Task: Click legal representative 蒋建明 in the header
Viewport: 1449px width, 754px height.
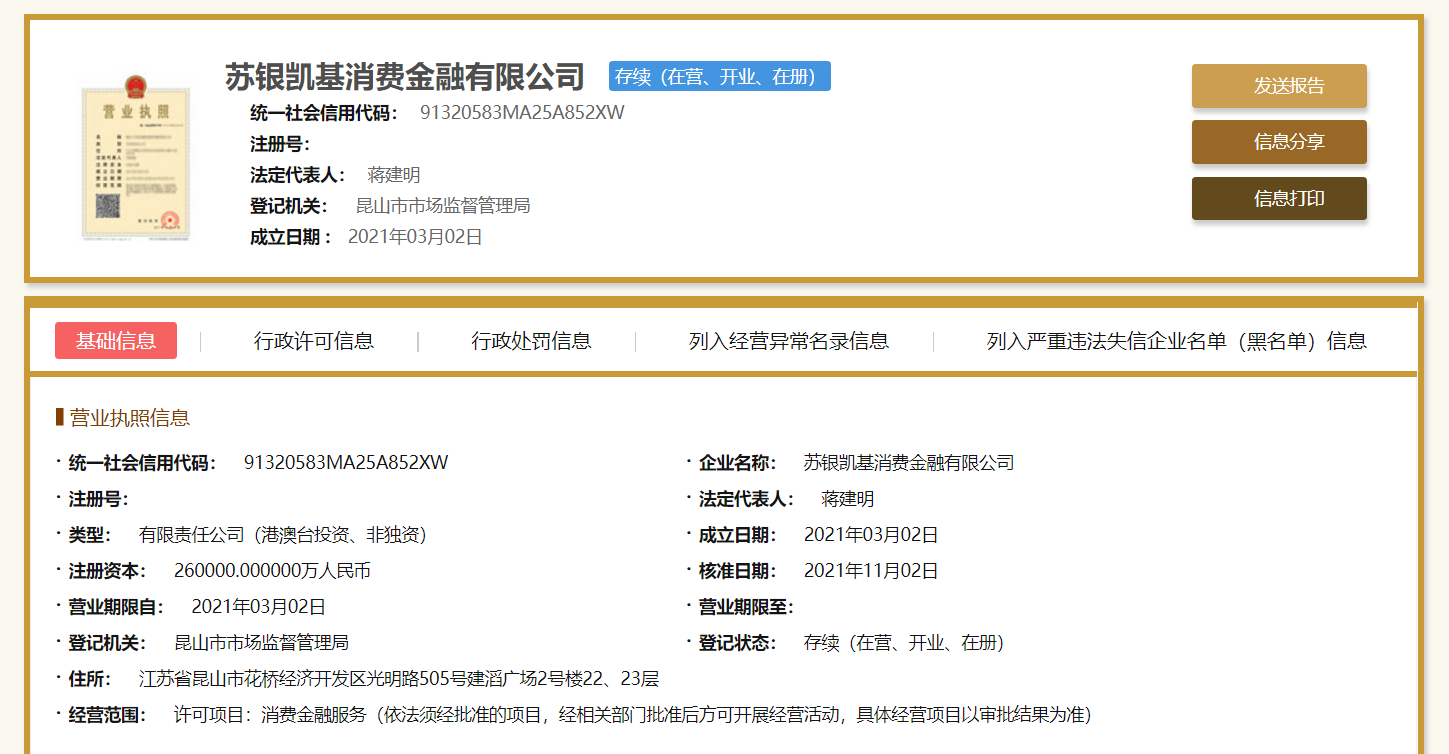Action: pyautogui.click(x=394, y=175)
